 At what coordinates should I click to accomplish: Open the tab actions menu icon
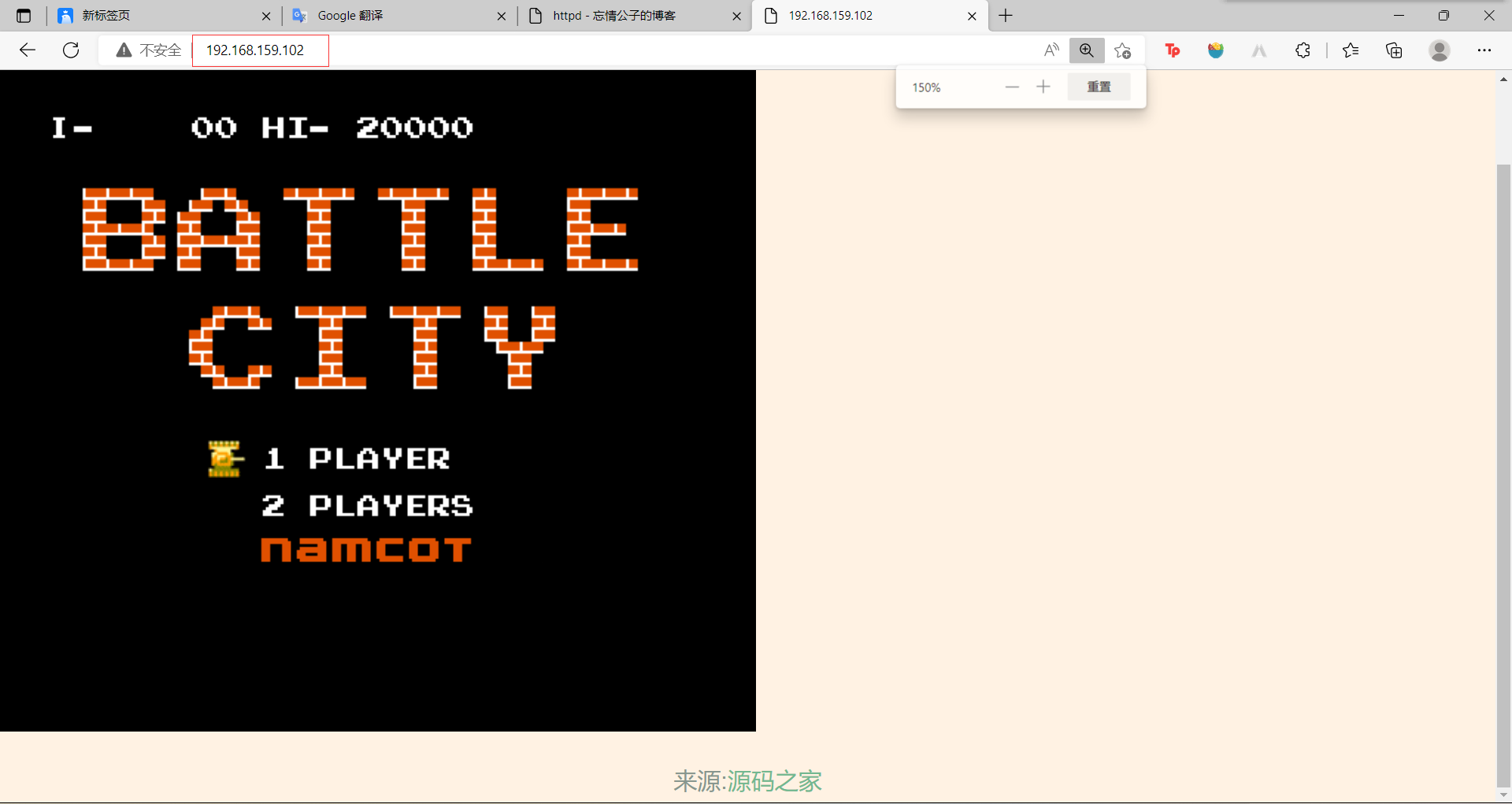[x=24, y=16]
